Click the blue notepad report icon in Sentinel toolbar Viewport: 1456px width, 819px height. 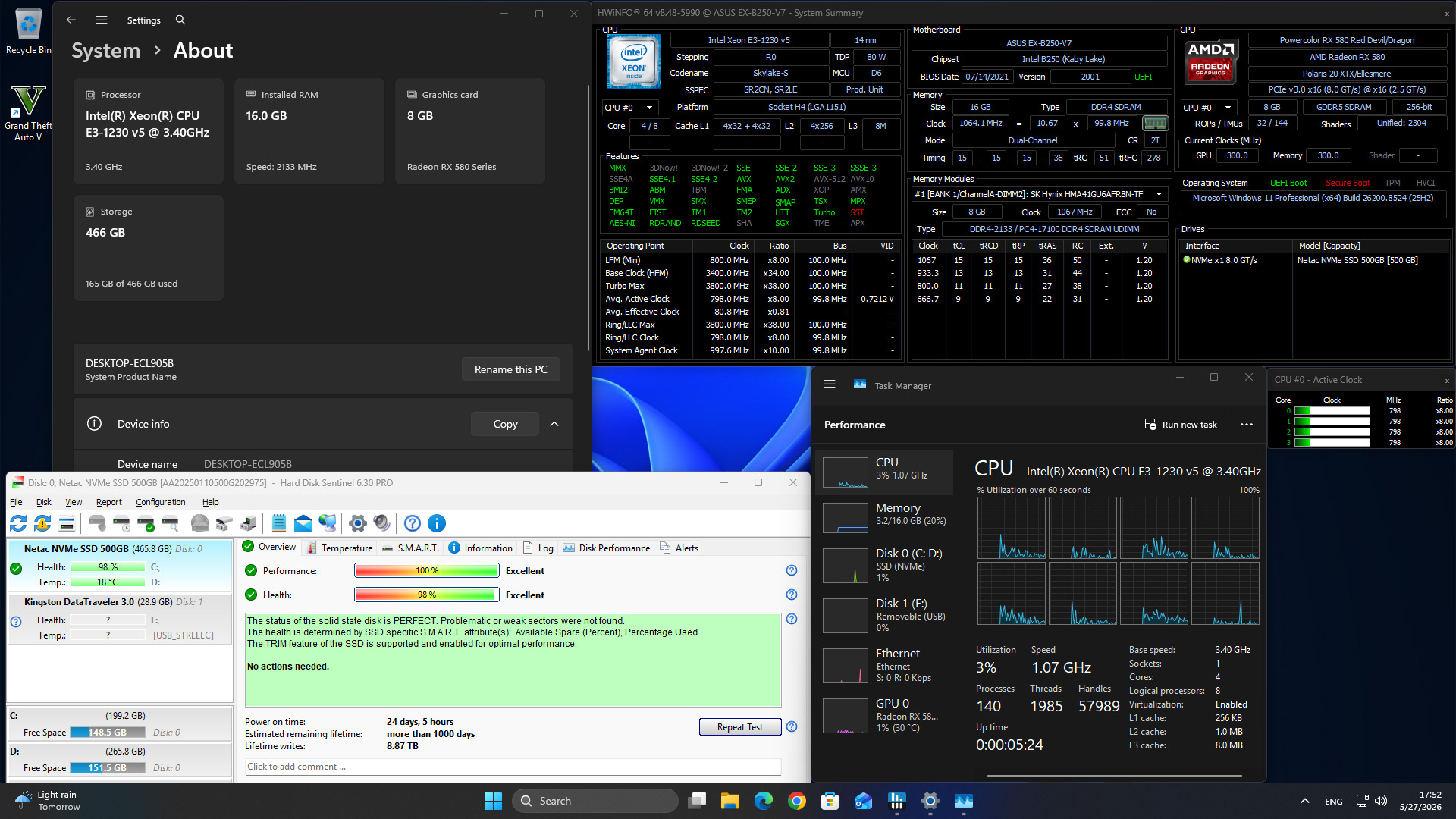[x=279, y=523]
